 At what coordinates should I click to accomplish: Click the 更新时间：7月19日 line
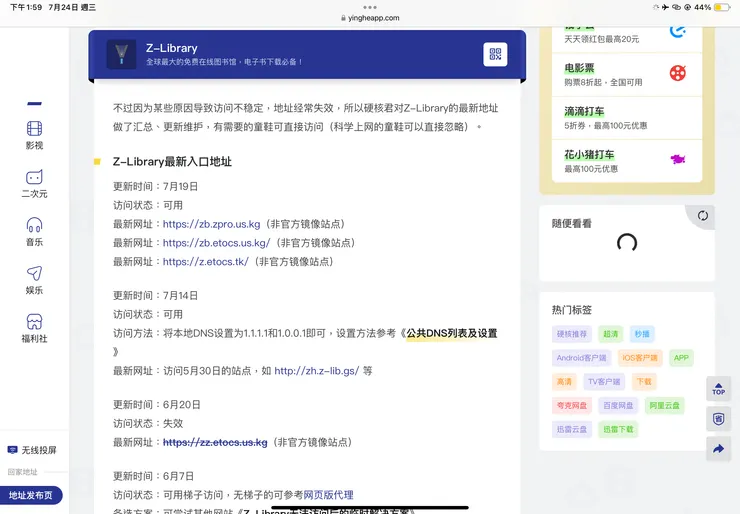[155, 186]
